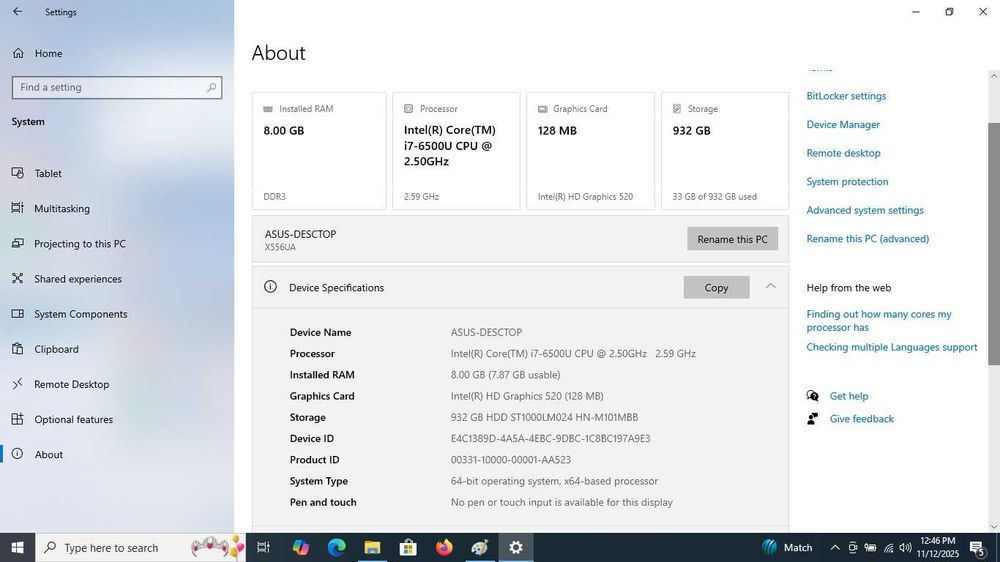
Task: Open Advanced system settings link
Action: (865, 210)
